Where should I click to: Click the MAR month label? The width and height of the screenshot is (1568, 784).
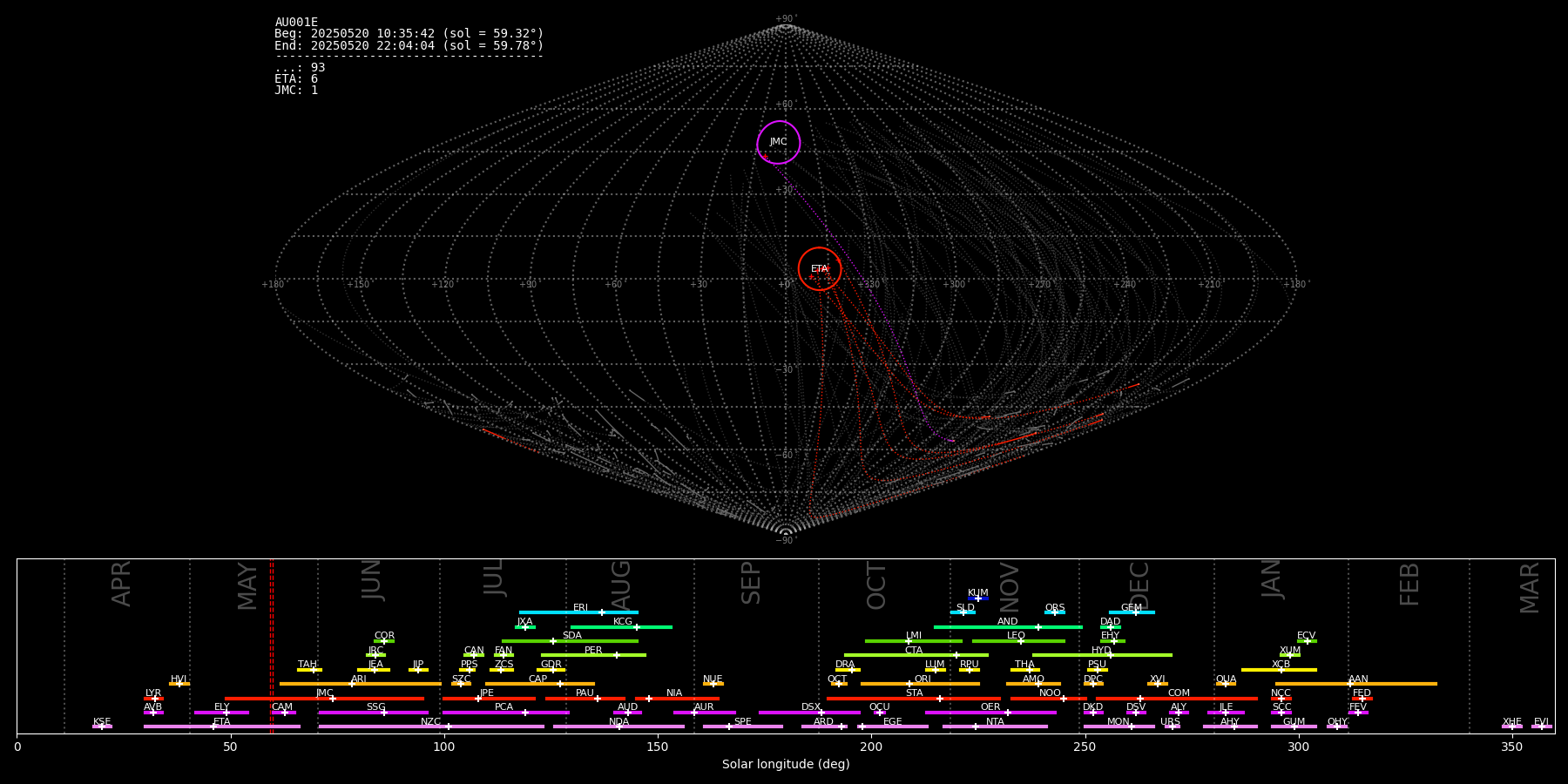[x=1530, y=587]
